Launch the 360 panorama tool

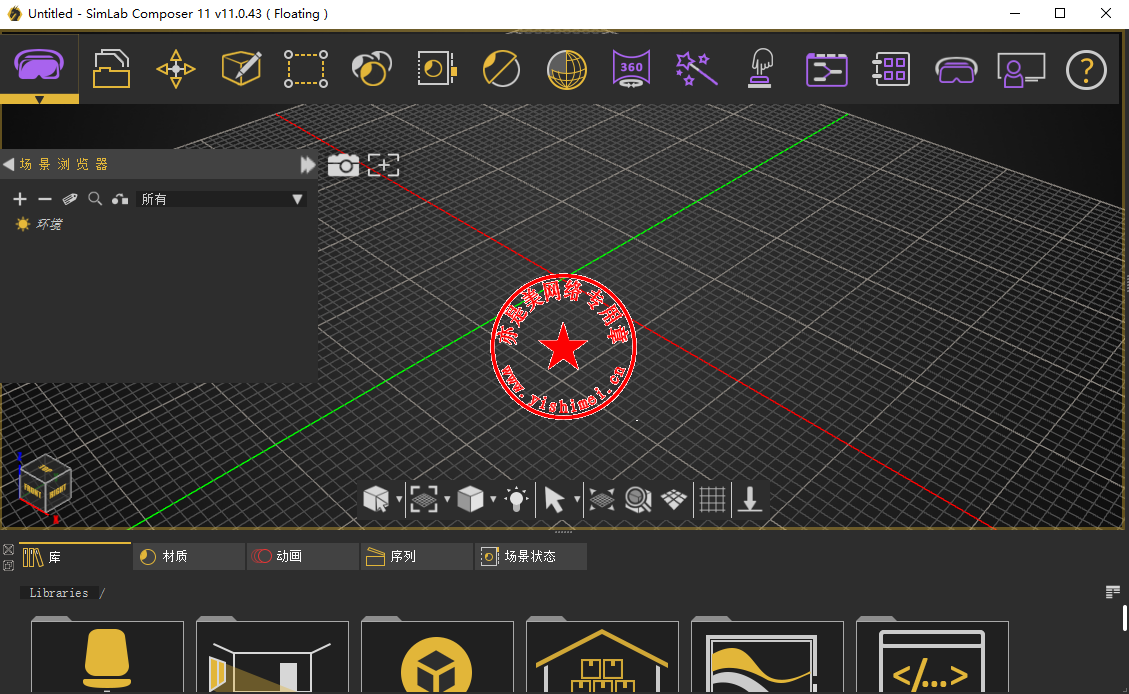click(631, 69)
